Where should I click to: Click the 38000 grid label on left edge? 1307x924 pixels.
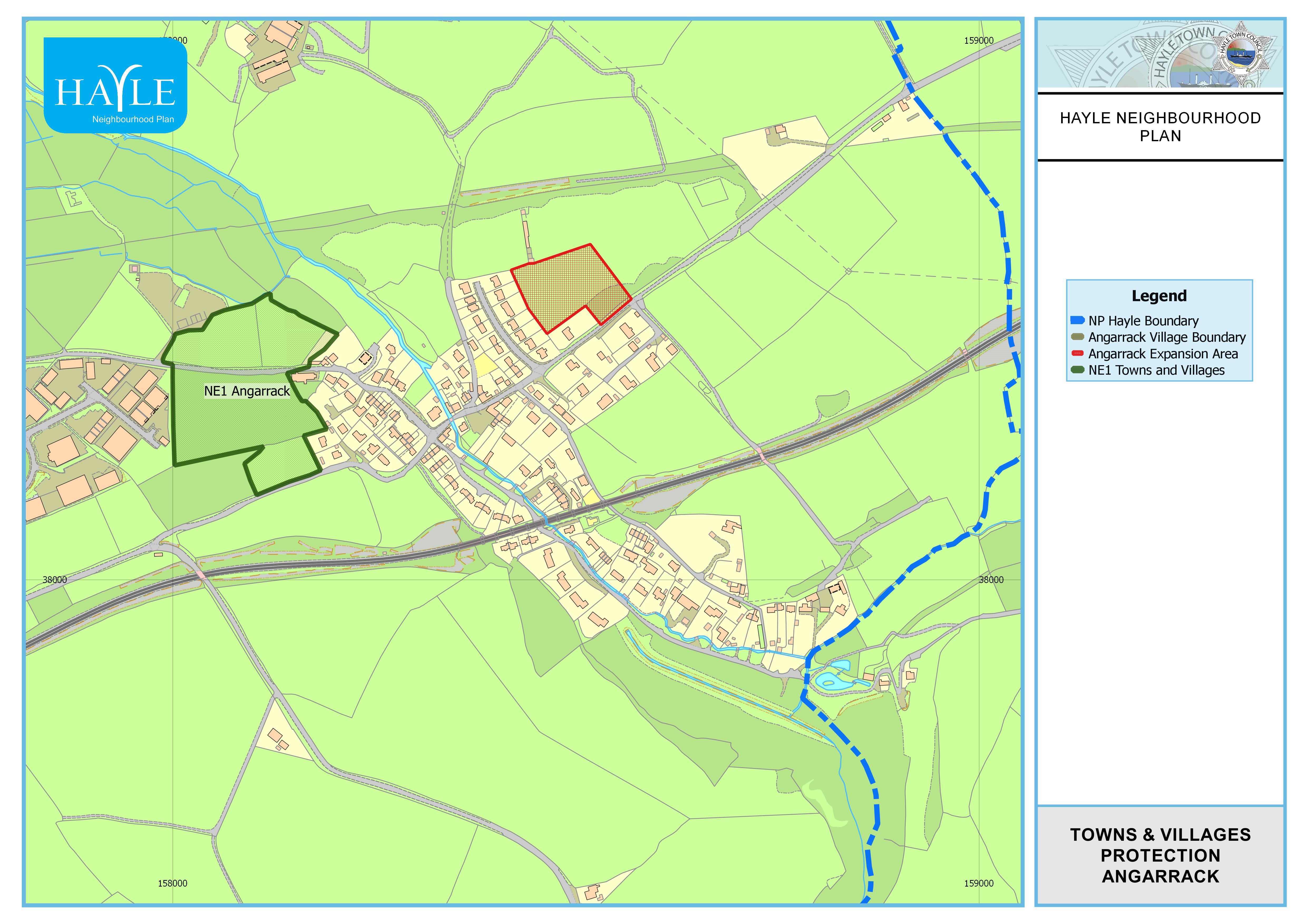[55, 580]
